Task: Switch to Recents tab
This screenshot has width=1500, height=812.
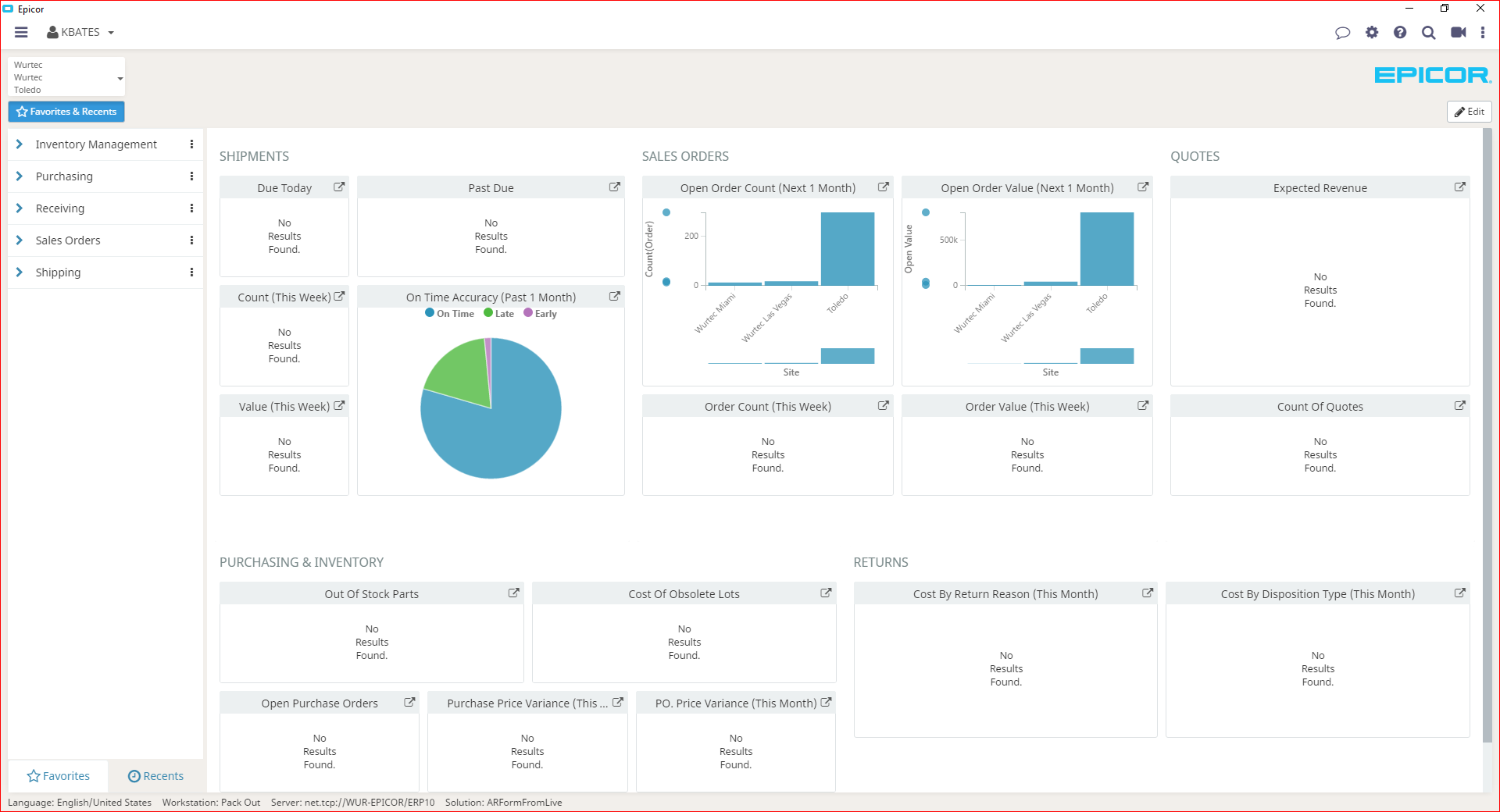Action: pos(155,776)
